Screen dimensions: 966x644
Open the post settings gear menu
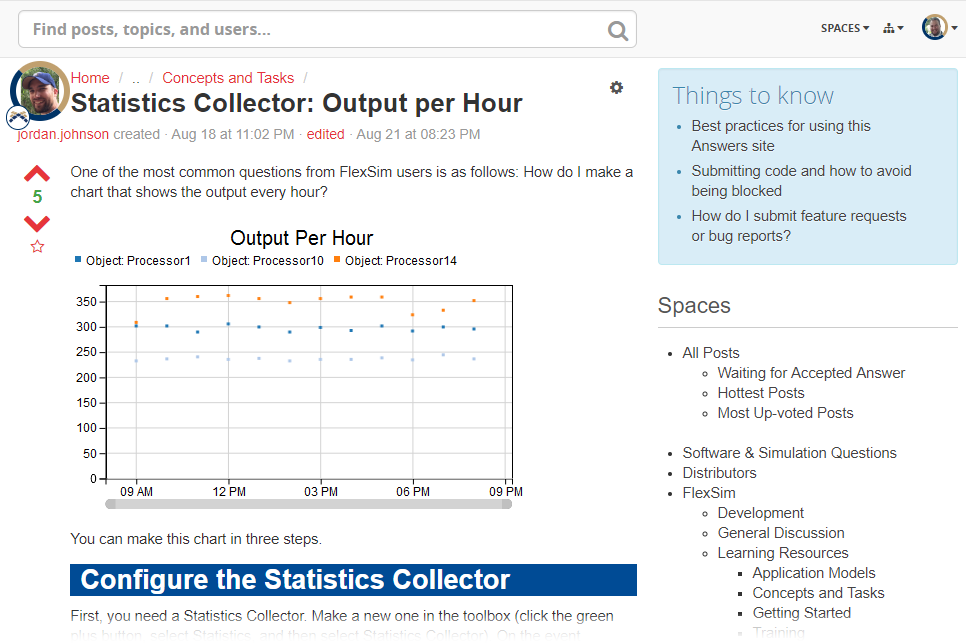[616, 88]
